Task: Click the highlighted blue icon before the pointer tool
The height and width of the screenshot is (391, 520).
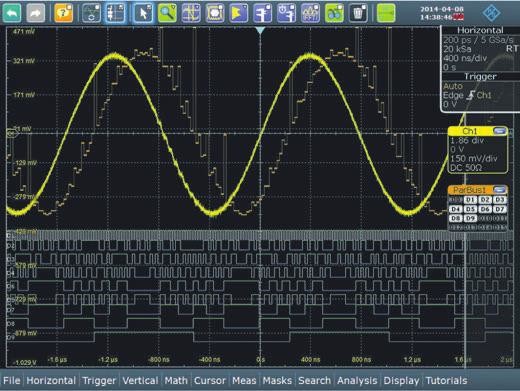Action: (x=115, y=13)
